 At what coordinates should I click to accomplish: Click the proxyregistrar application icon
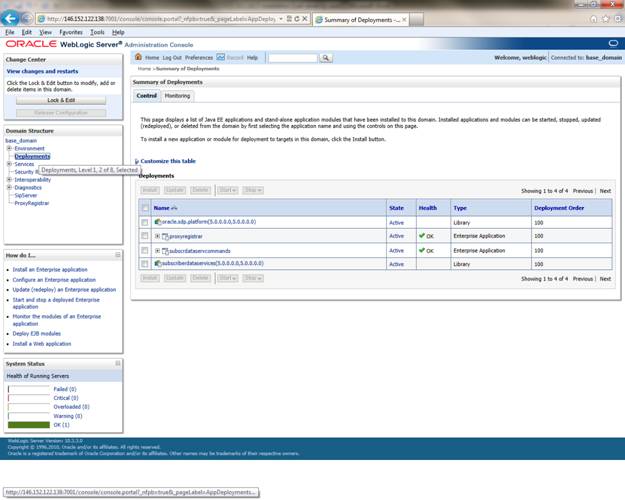click(165, 236)
